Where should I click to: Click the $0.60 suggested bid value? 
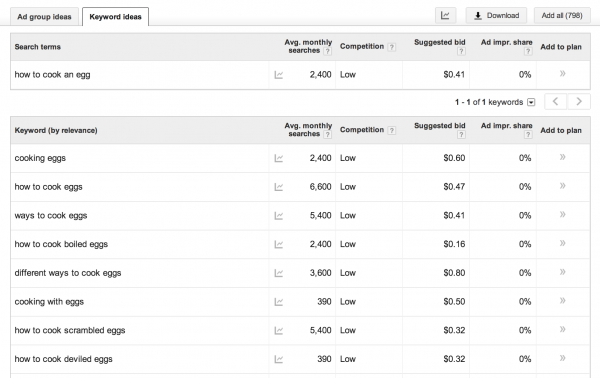click(454, 158)
